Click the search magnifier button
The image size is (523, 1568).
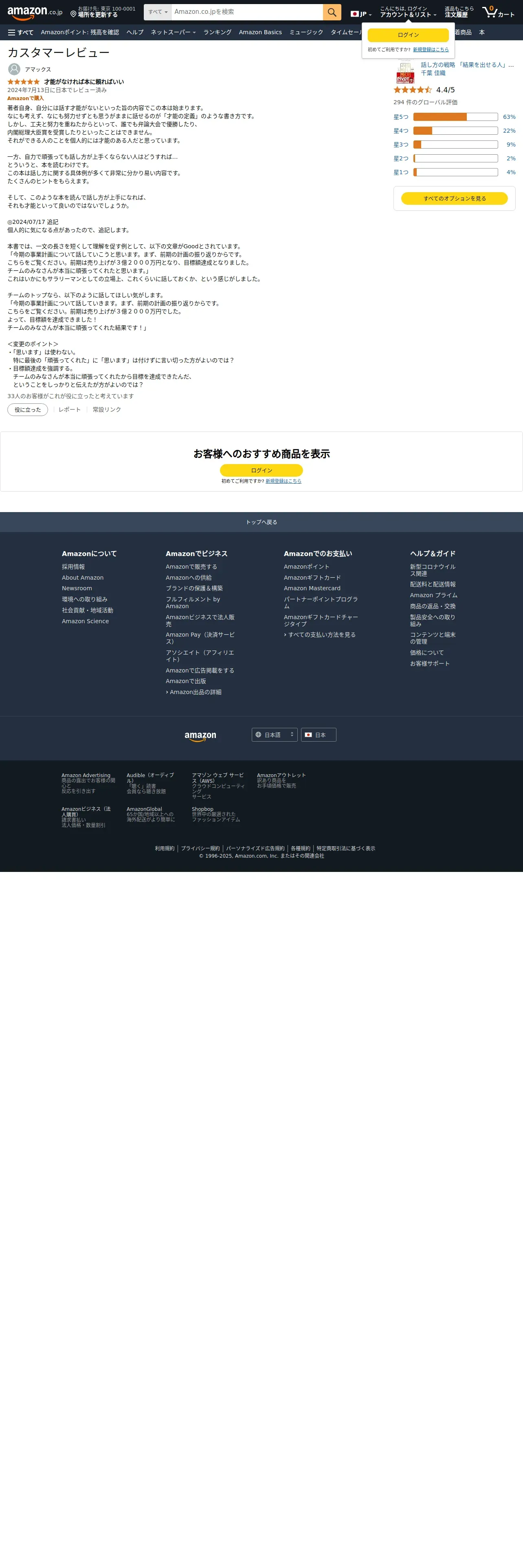(332, 12)
